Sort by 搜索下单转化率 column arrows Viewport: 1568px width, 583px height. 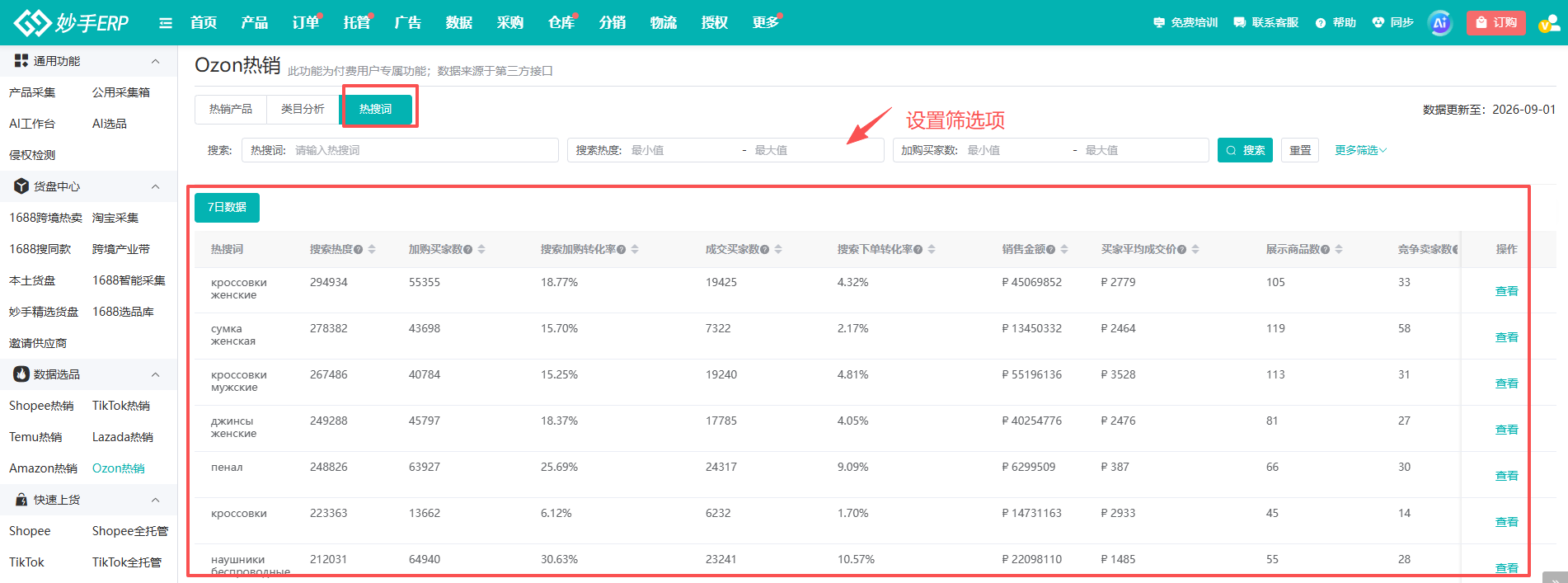(932, 249)
